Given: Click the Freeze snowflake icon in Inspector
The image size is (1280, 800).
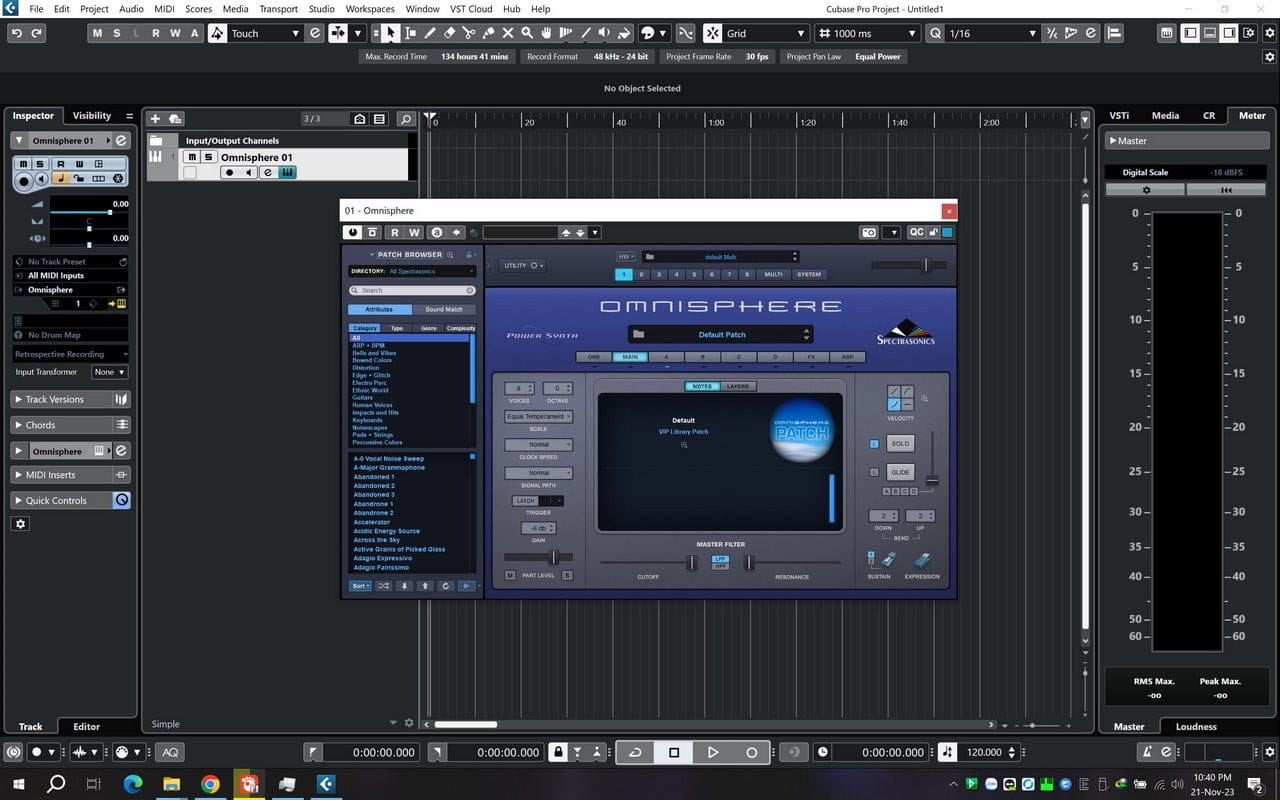Looking at the screenshot, I should point(118,179).
